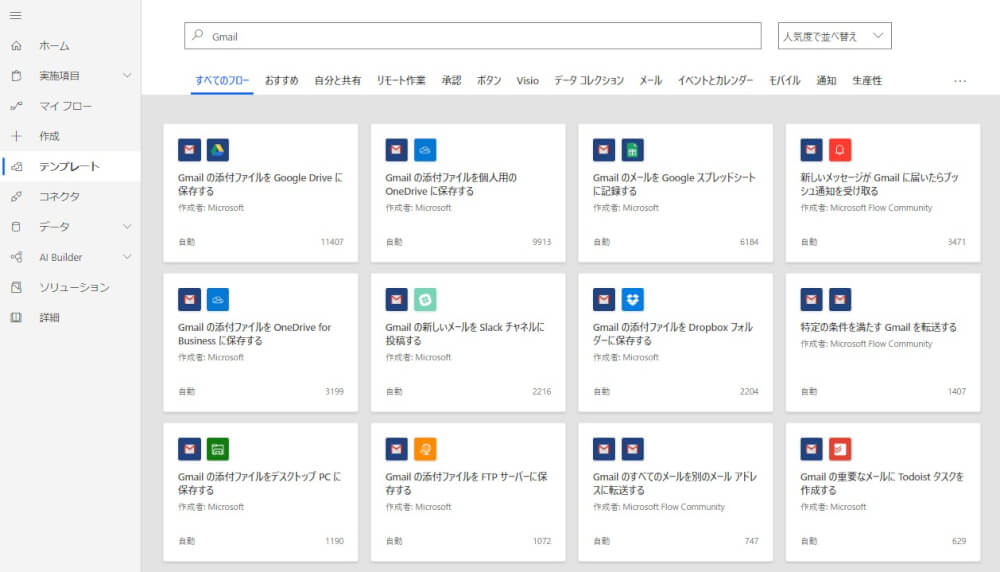Screen dimensions: 1000x572
Task: Open the 通知 tab
Action: (827, 80)
